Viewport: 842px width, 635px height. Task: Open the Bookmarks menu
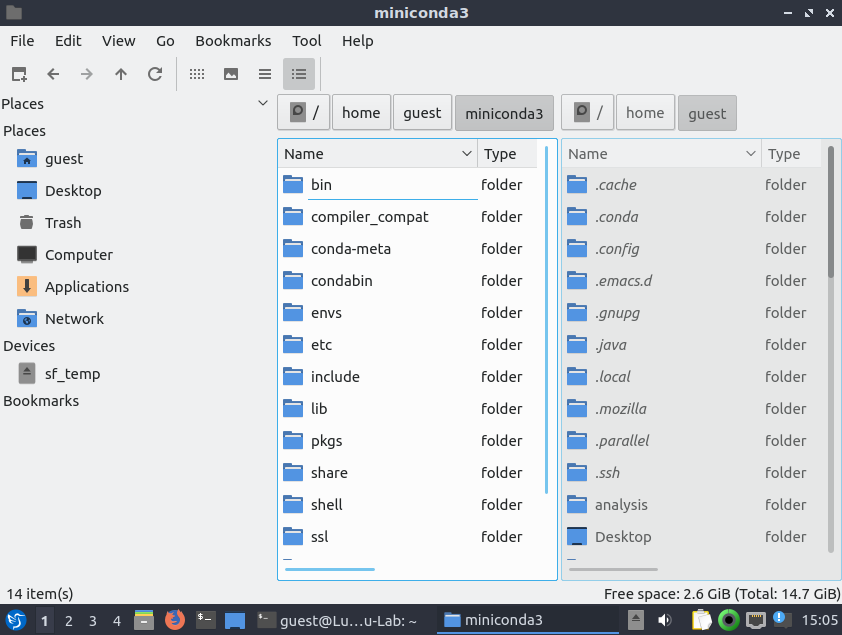click(233, 41)
